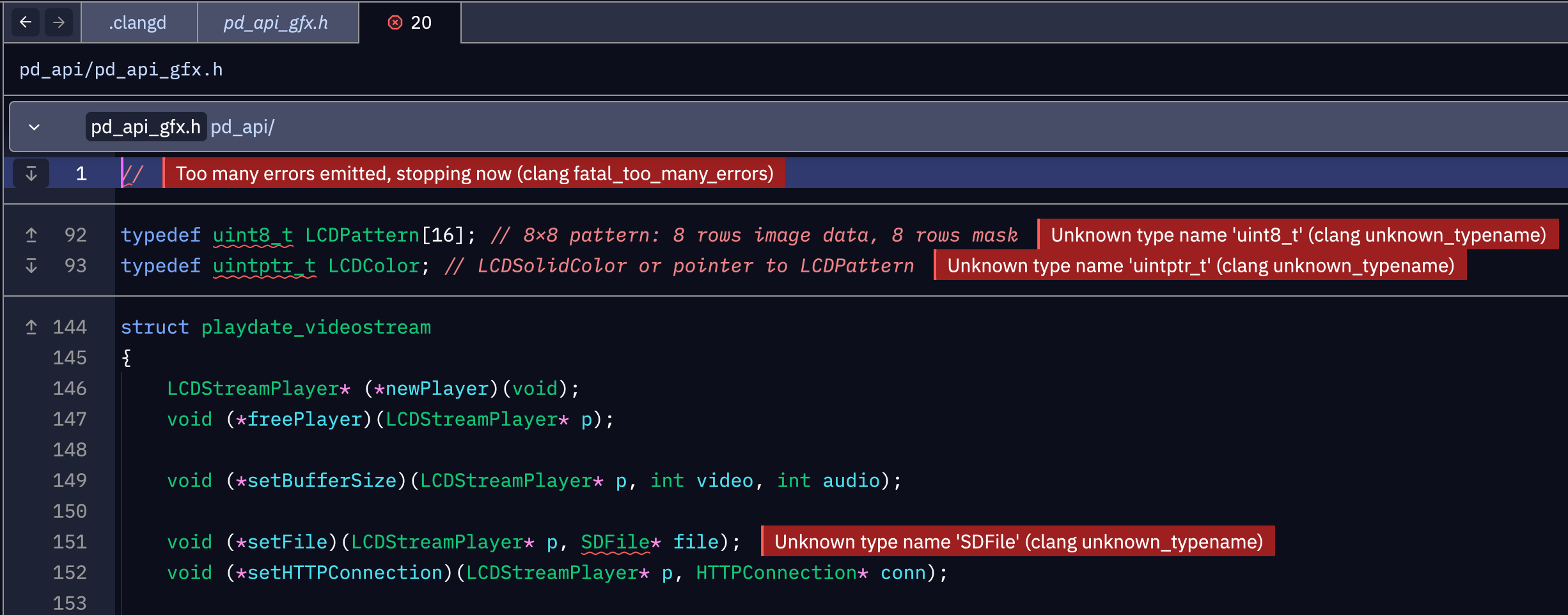1568x615 pixels.
Task: Click the unknown type 'uint8_t' error message
Action: (1298, 235)
